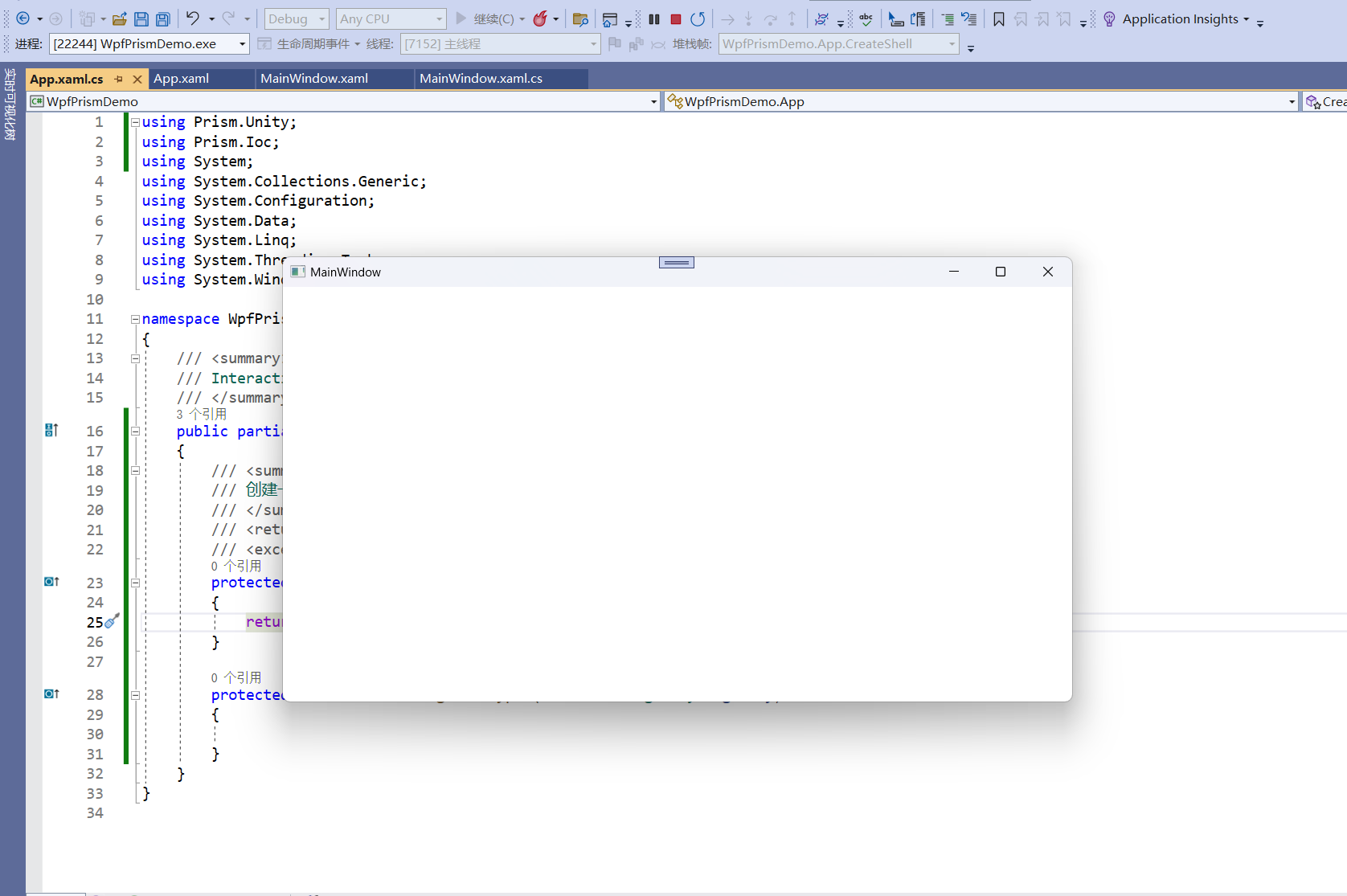Click the override indicator icon on line 23

point(51,582)
